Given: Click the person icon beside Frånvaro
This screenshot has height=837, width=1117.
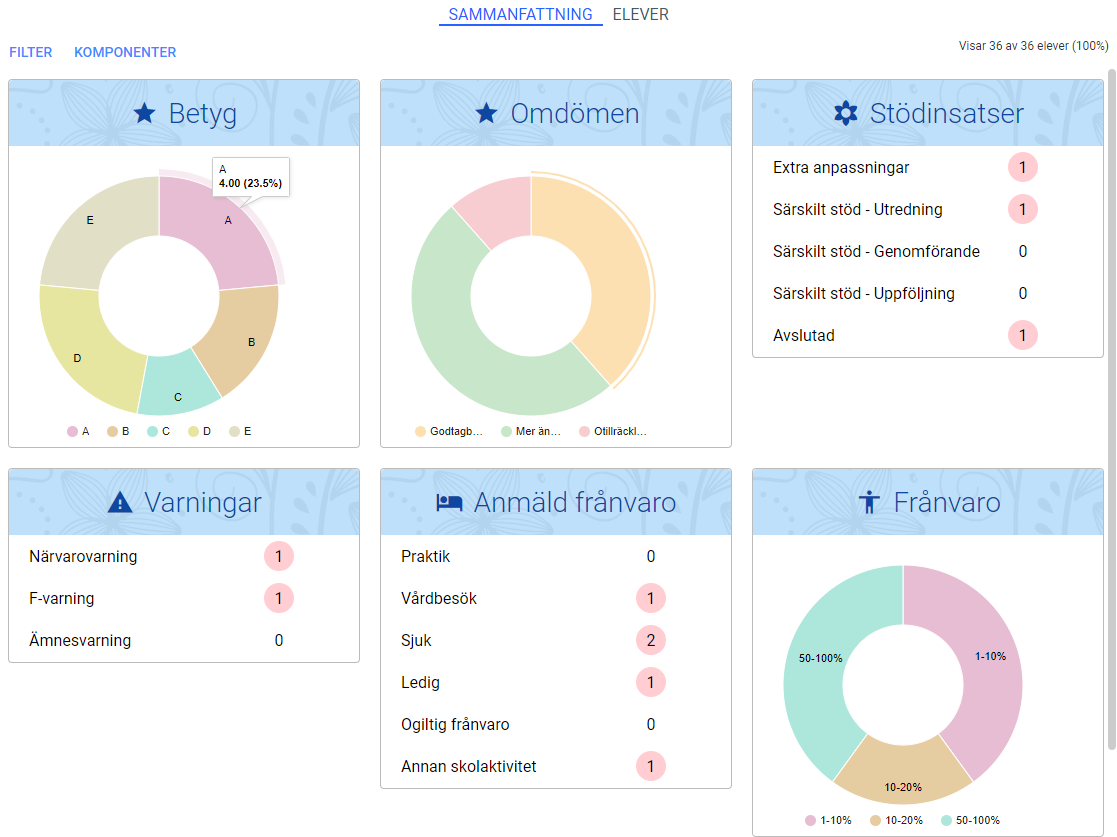Looking at the screenshot, I should (x=869, y=502).
